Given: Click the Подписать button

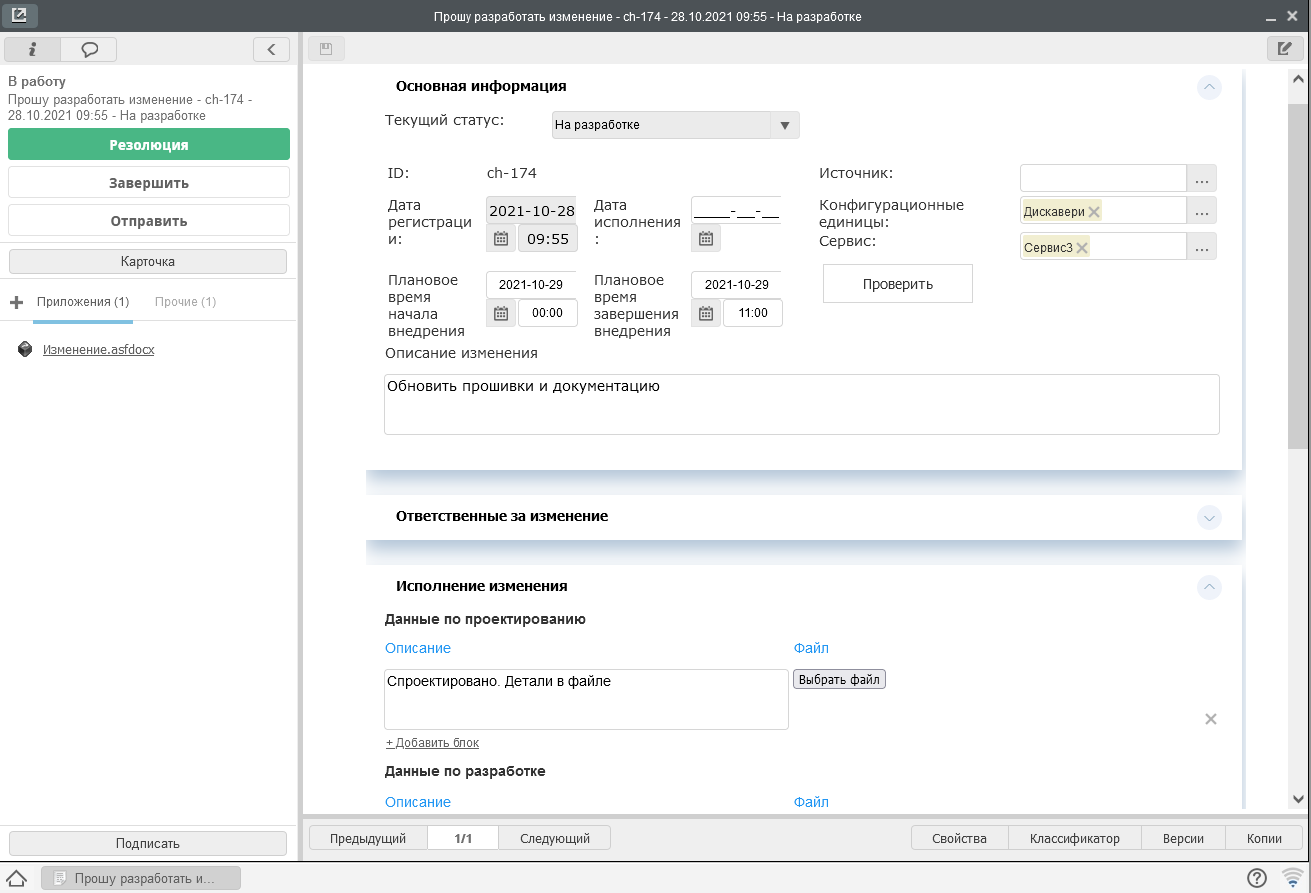Looking at the screenshot, I should click(x=148, y=844).
